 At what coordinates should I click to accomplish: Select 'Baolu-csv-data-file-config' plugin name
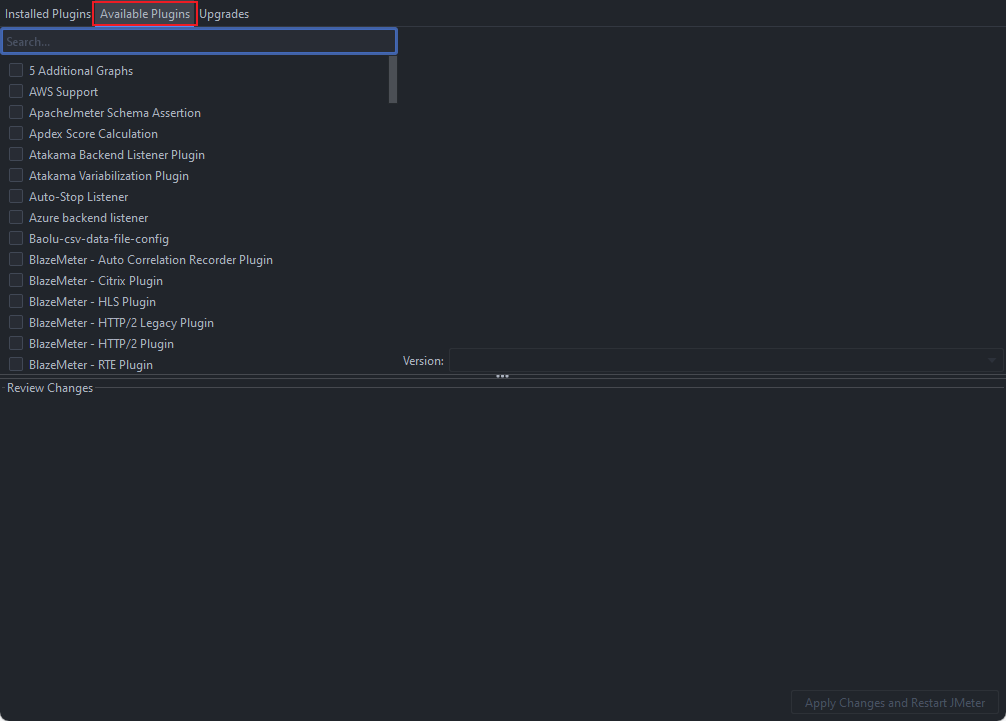(99, 239)
